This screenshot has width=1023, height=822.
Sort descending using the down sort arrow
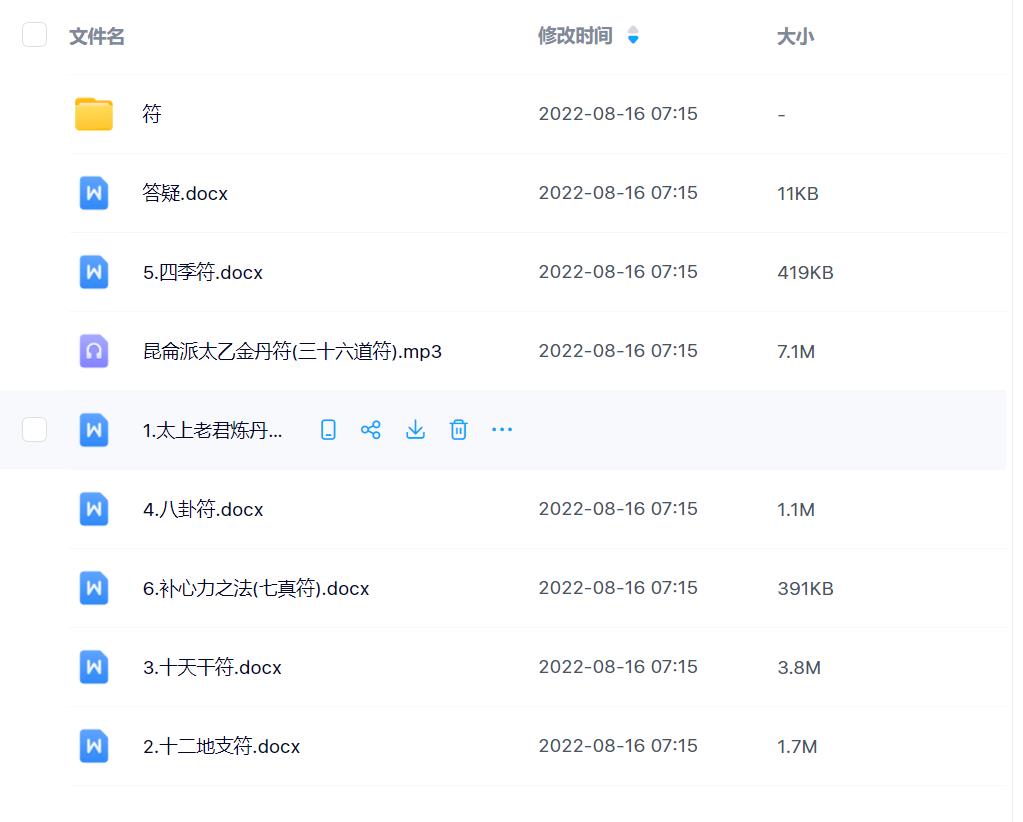coord(633,38)
